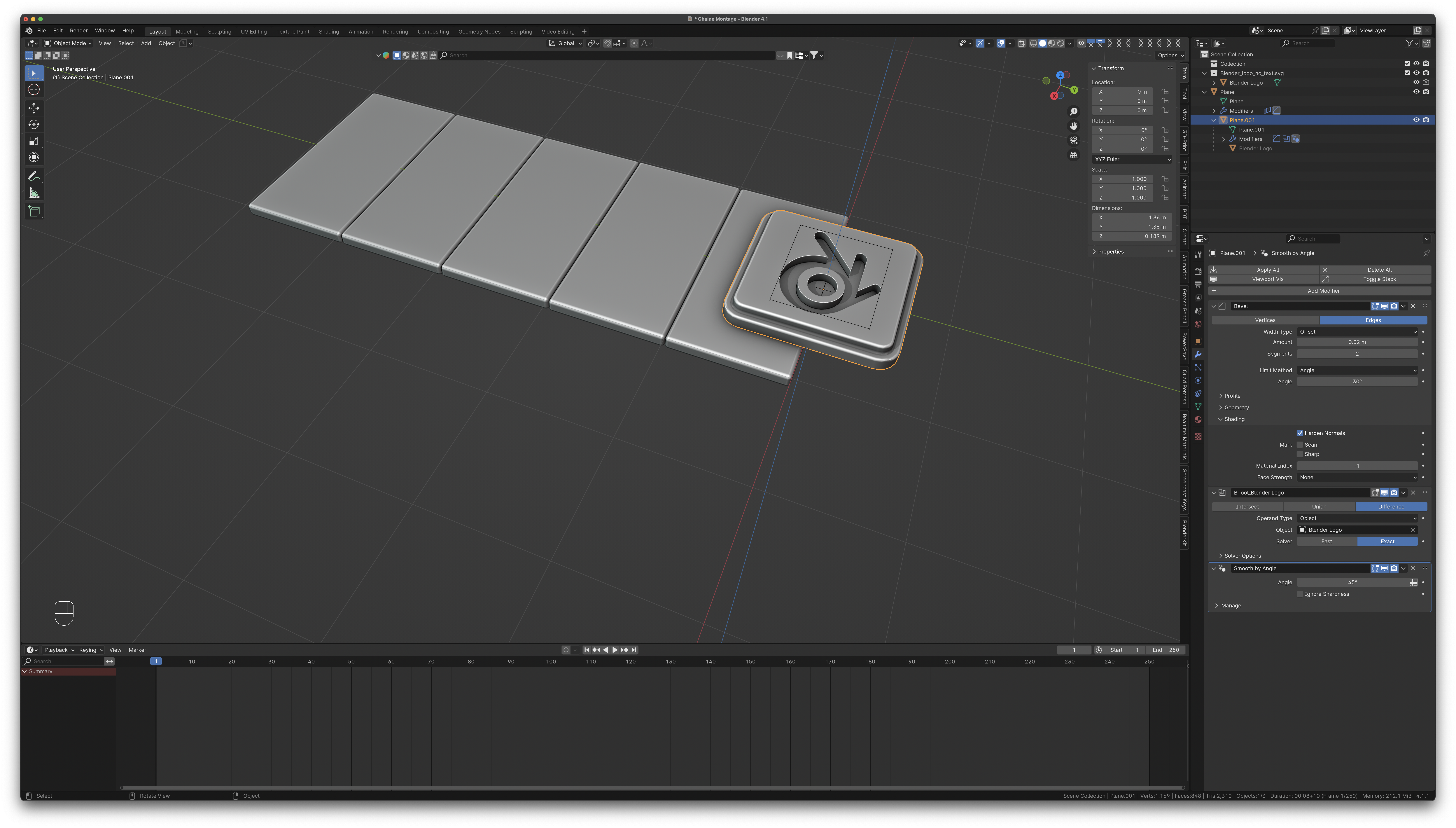Toggle camera view icon
This screenshot has width=1456, height=828.
[x=1073, y=140]
